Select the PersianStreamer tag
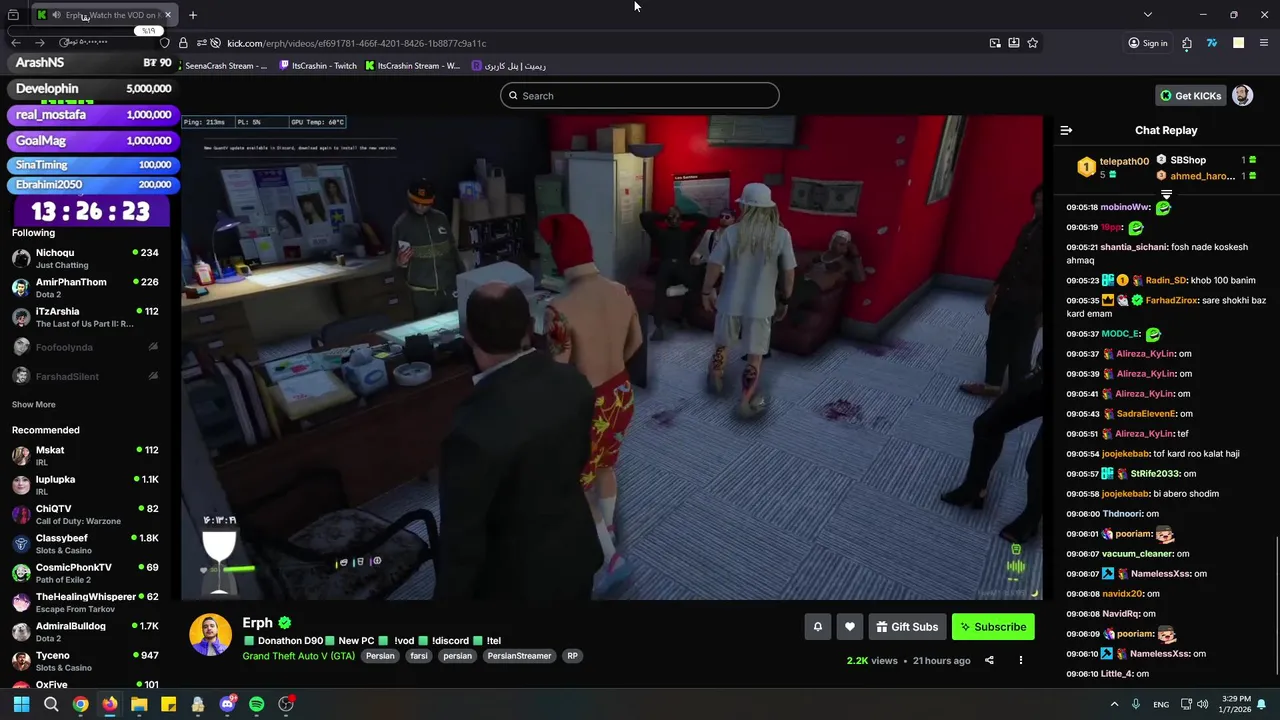 pyautogui.click(x=519, y=656)
